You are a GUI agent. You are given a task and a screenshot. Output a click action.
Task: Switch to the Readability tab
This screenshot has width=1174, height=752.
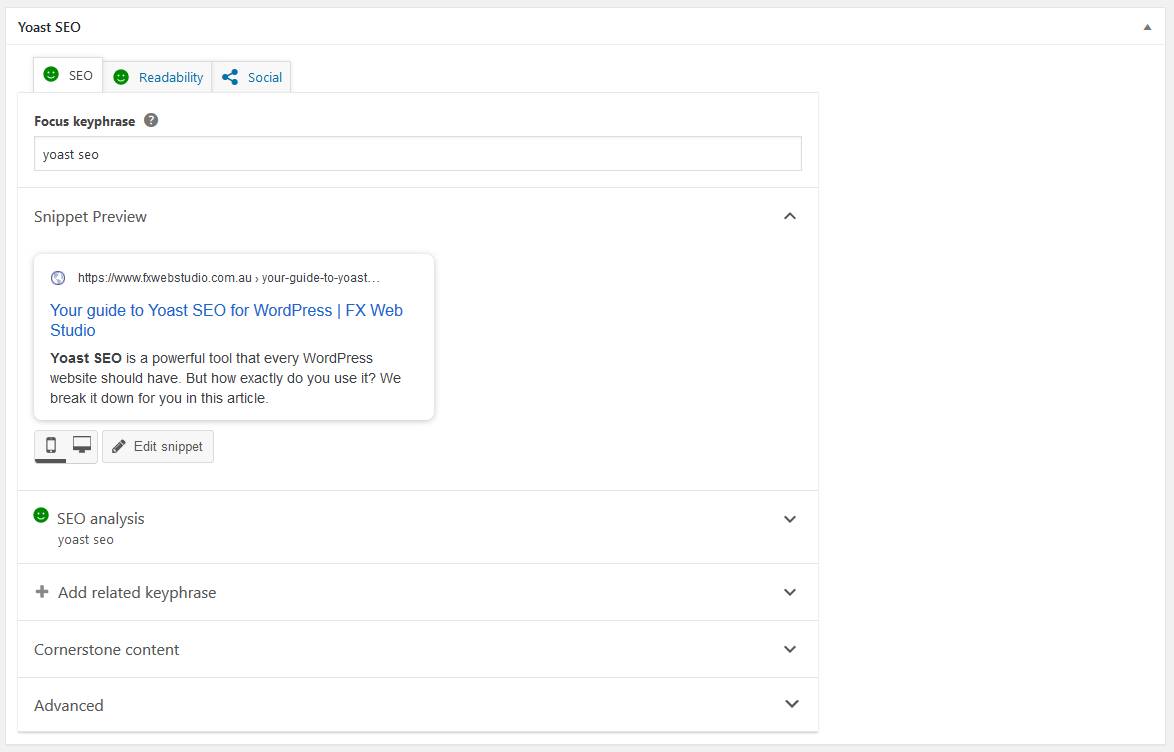pyautogui.click(x=158, y=77)
